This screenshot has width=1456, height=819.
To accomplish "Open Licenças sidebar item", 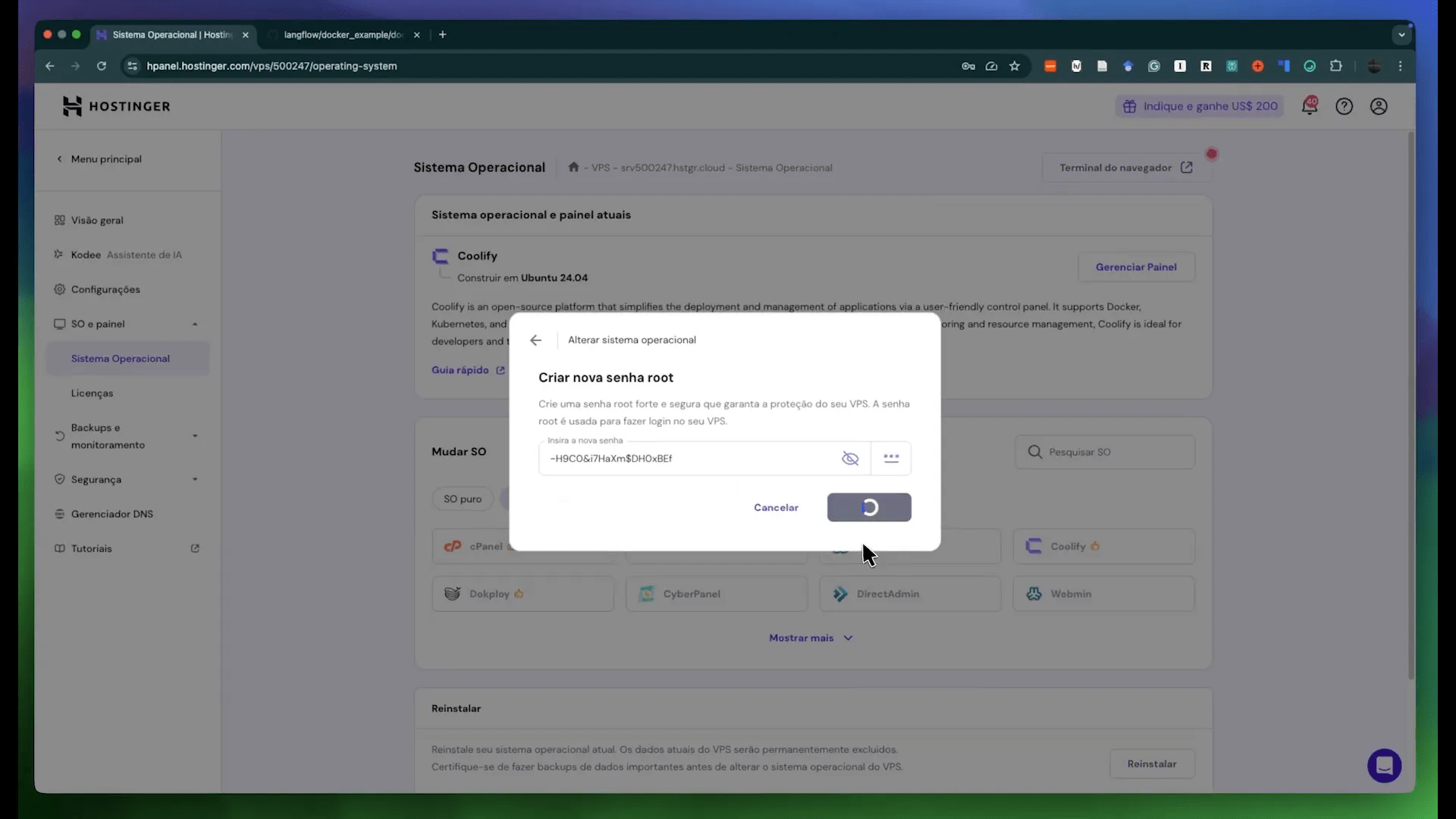I will coord(92,394).
